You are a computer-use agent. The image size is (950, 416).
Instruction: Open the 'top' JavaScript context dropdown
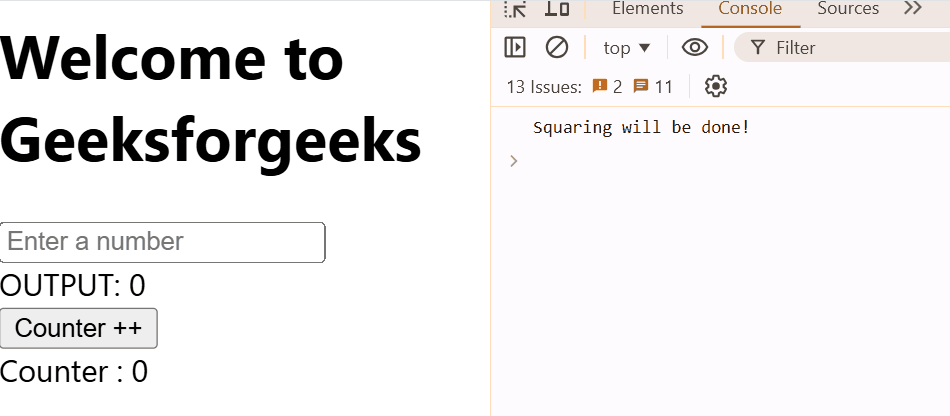[626, 47]
